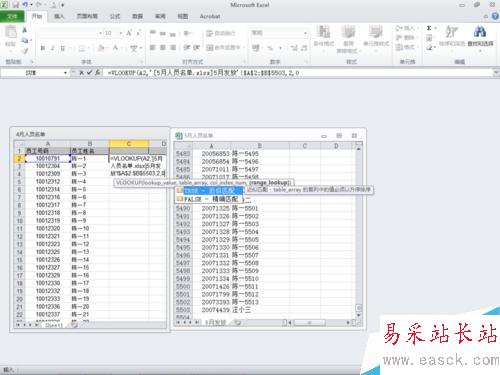Click the Decrease Decimal icon
500x375 pixels.
tap(304, 48)
